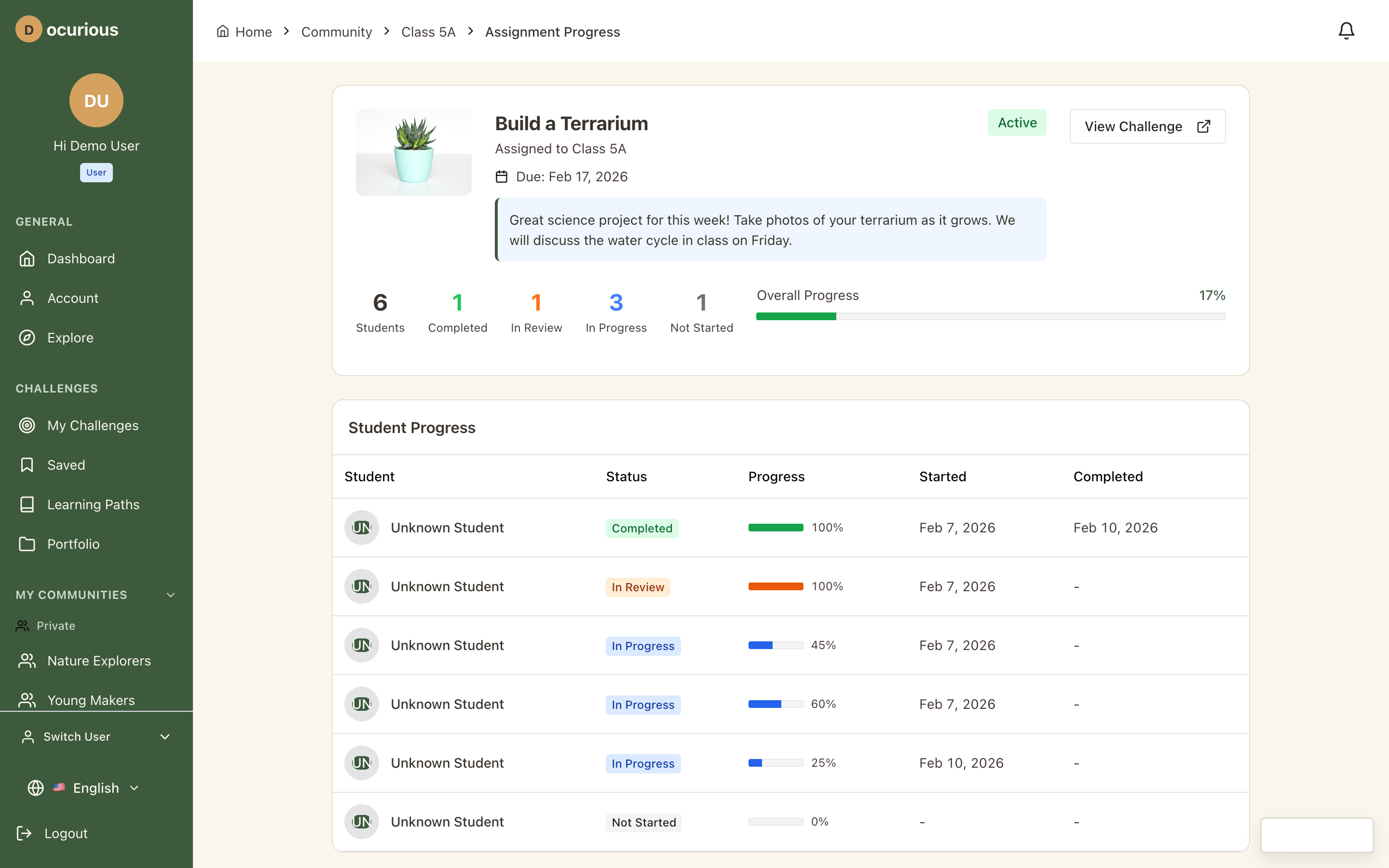Open the Young Makers community

point(91,700)
